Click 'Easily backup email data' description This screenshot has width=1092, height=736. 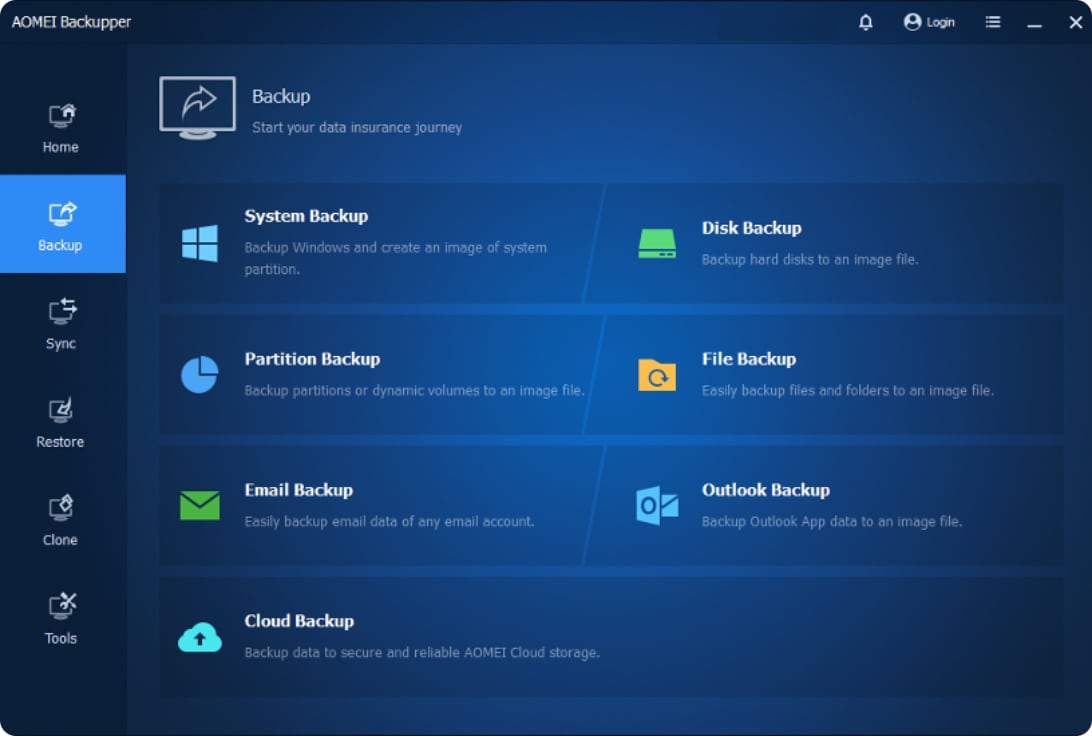(x=389, y=521)
